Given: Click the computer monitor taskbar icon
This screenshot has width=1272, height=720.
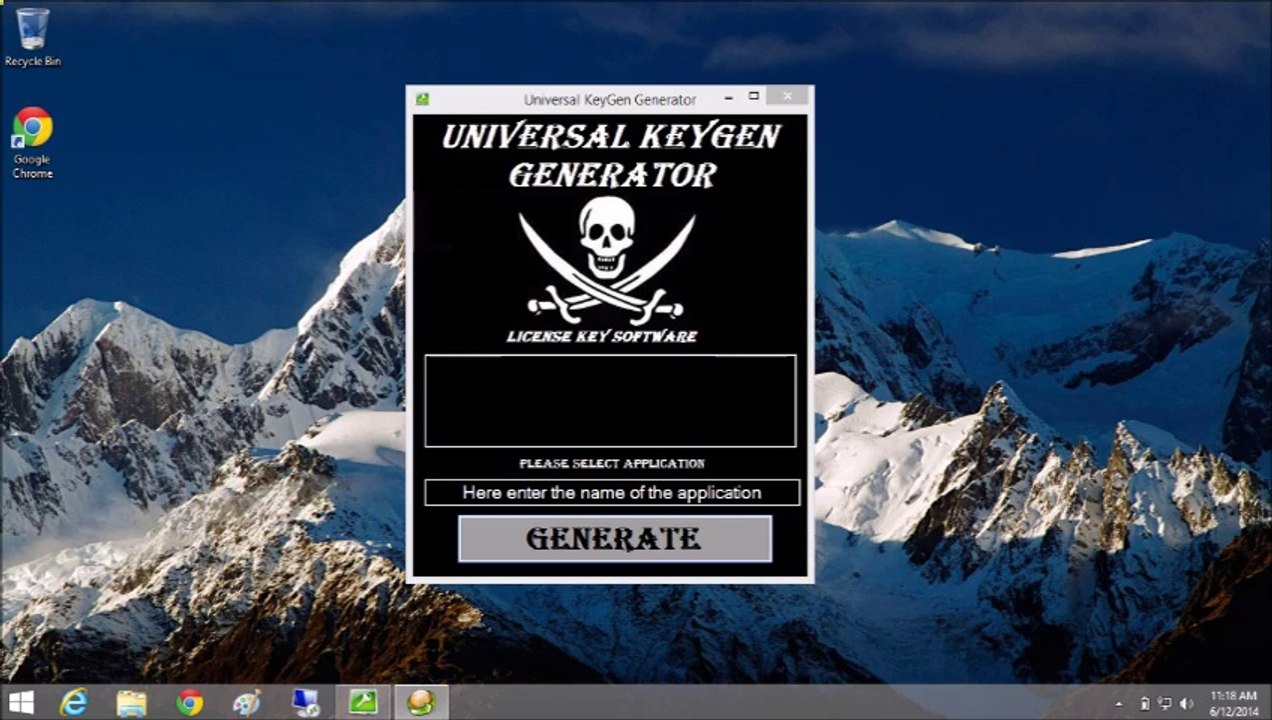Looking at the screenshot, I should (x=305, y=703).
